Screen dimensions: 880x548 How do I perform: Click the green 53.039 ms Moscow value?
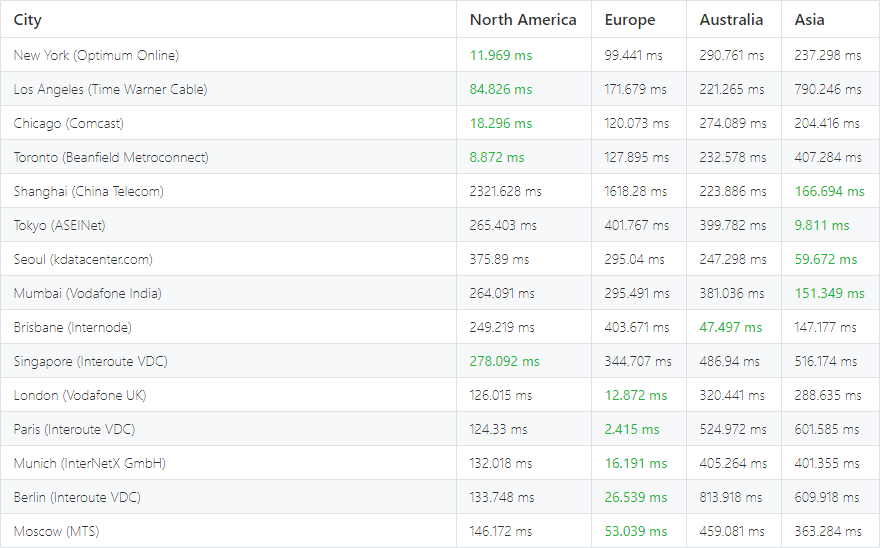coord(635,531)
